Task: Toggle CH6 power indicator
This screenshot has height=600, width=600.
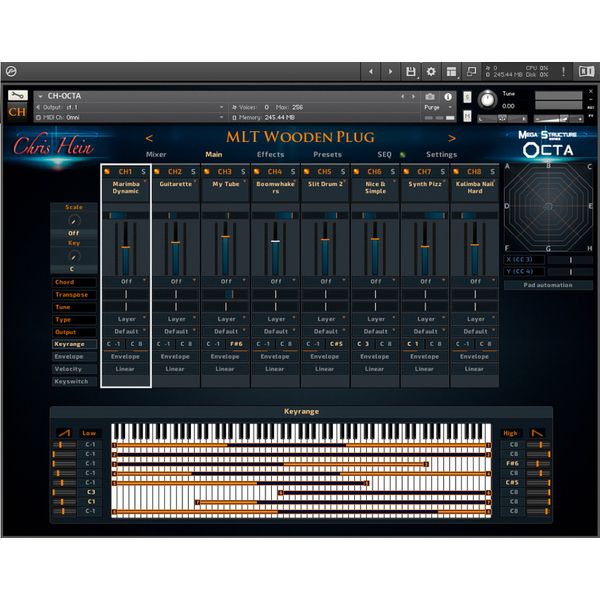Action: pos(358,172)
